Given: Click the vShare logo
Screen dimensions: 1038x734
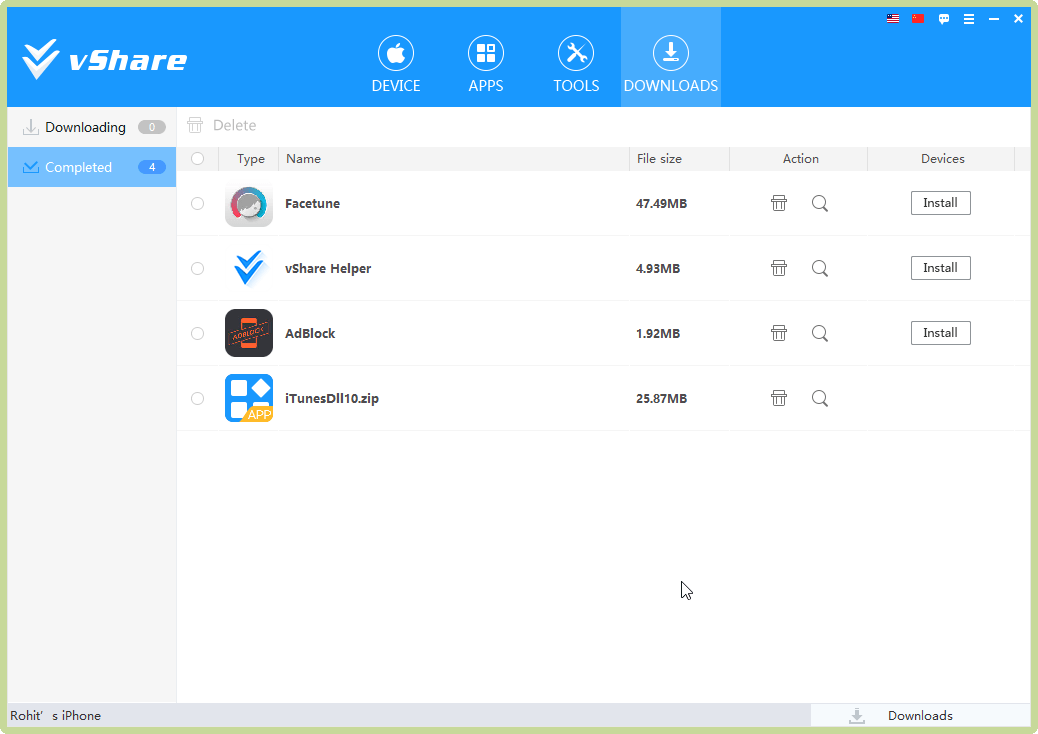Looking at the screenshot, I should coord(105,60).
